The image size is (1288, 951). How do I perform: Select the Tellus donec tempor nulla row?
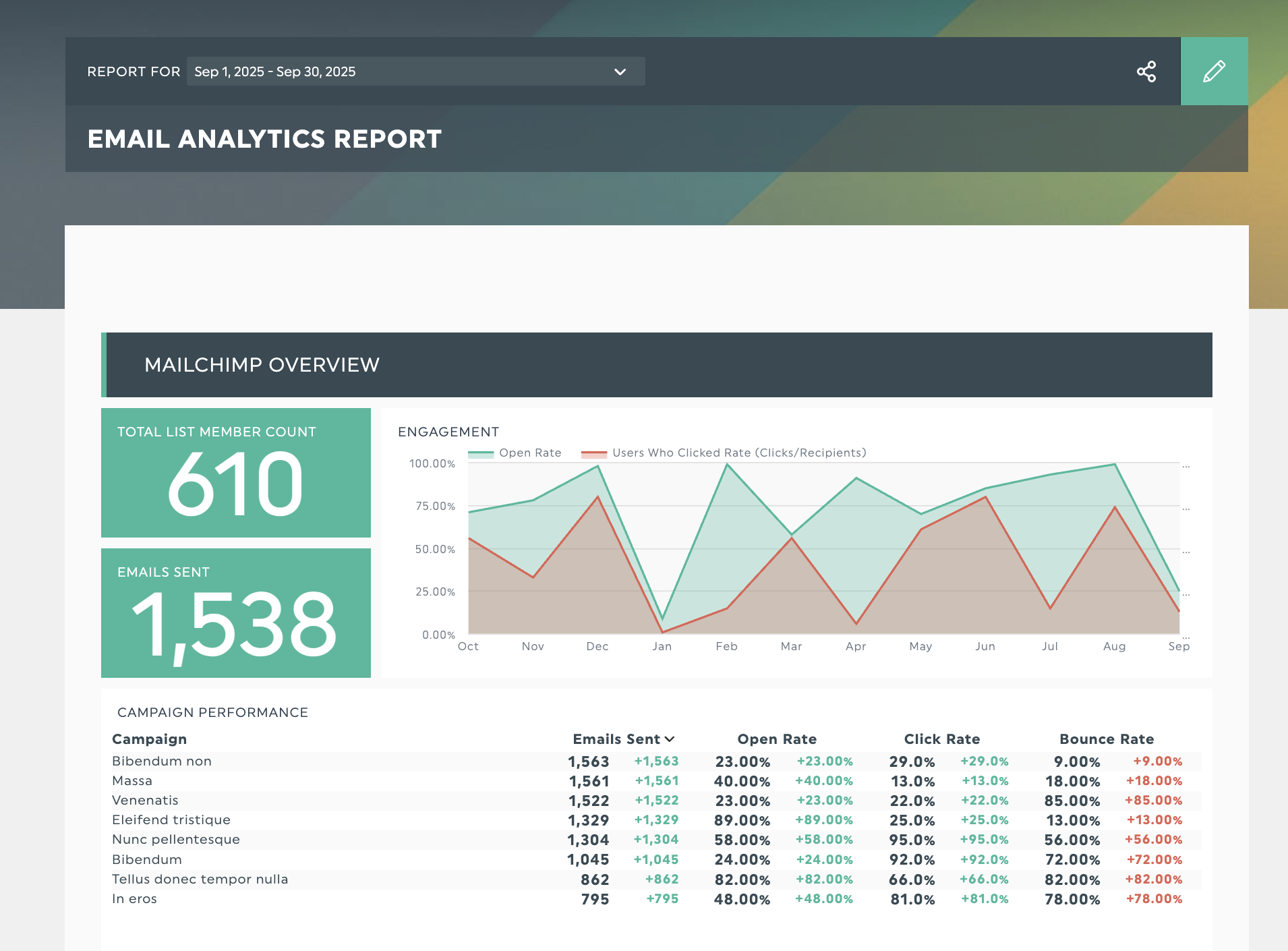coord(200,880)
